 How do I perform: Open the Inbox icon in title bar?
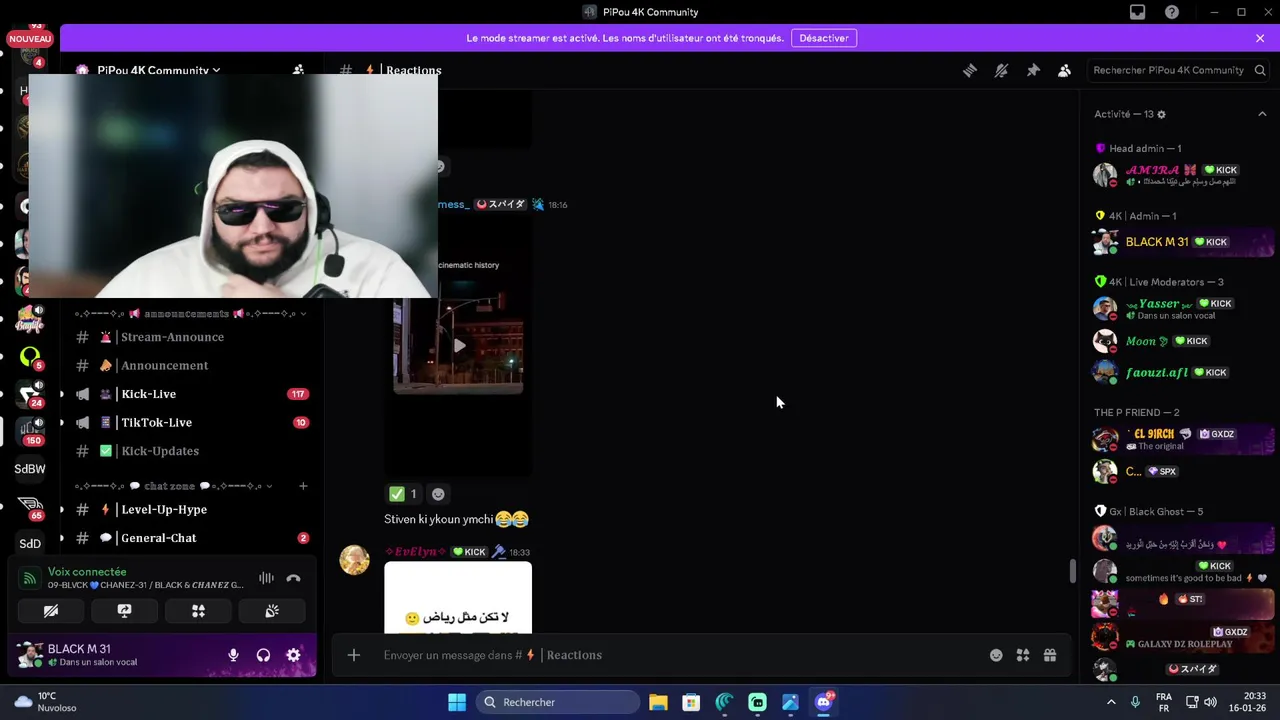(1137, 12)
